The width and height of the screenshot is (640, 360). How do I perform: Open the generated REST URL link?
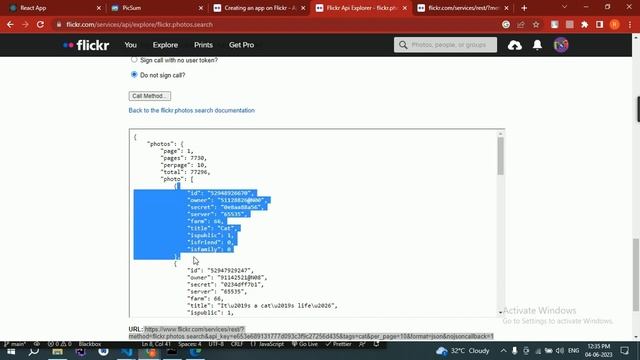coord(311,333)
